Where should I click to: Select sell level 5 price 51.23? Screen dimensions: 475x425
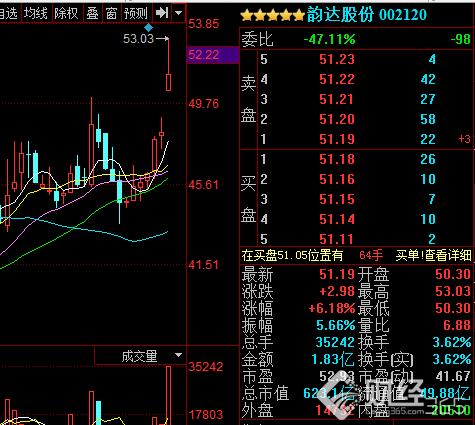pos(337,59)
